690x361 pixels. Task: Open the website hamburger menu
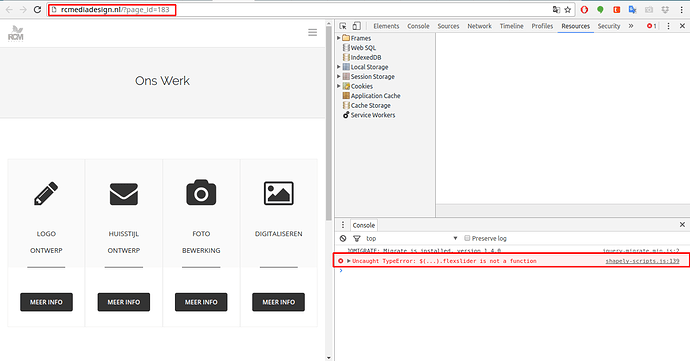(x=312, y=33)
